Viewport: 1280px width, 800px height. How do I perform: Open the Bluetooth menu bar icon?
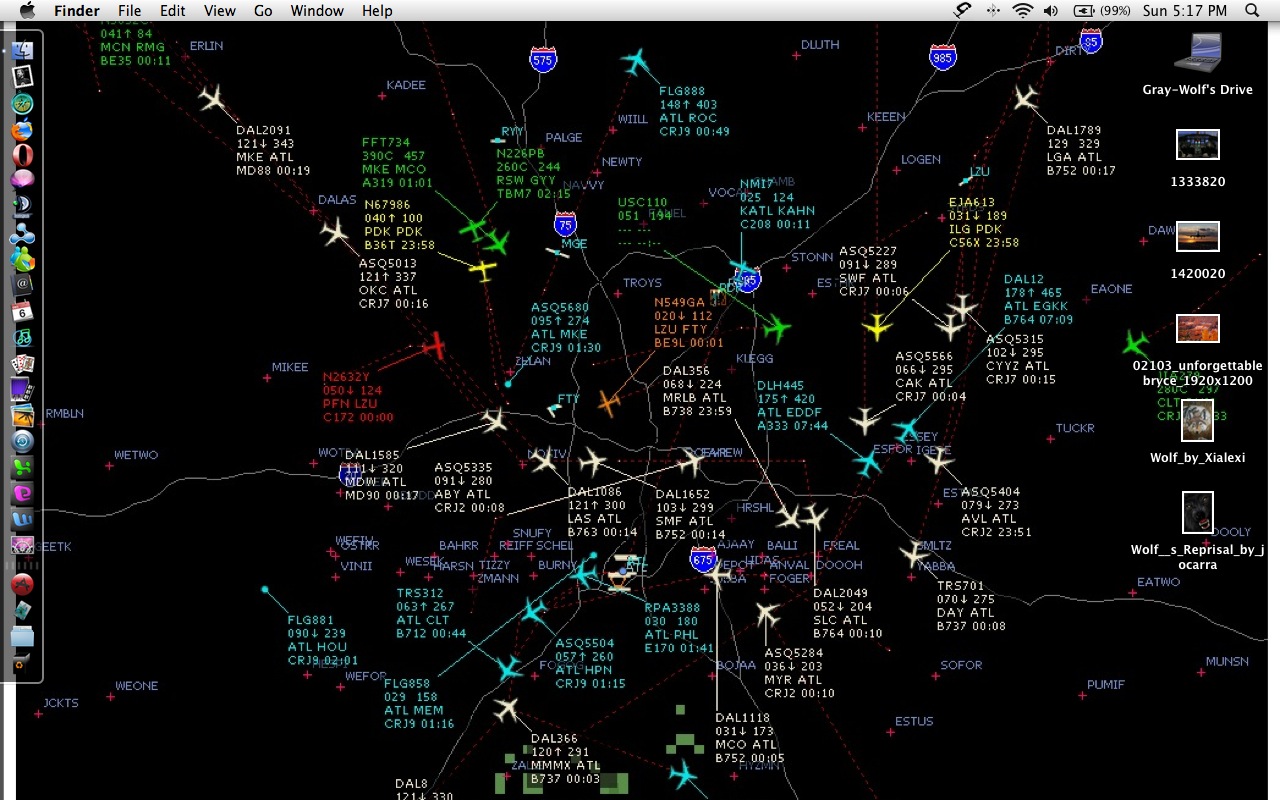click(993, 11)
